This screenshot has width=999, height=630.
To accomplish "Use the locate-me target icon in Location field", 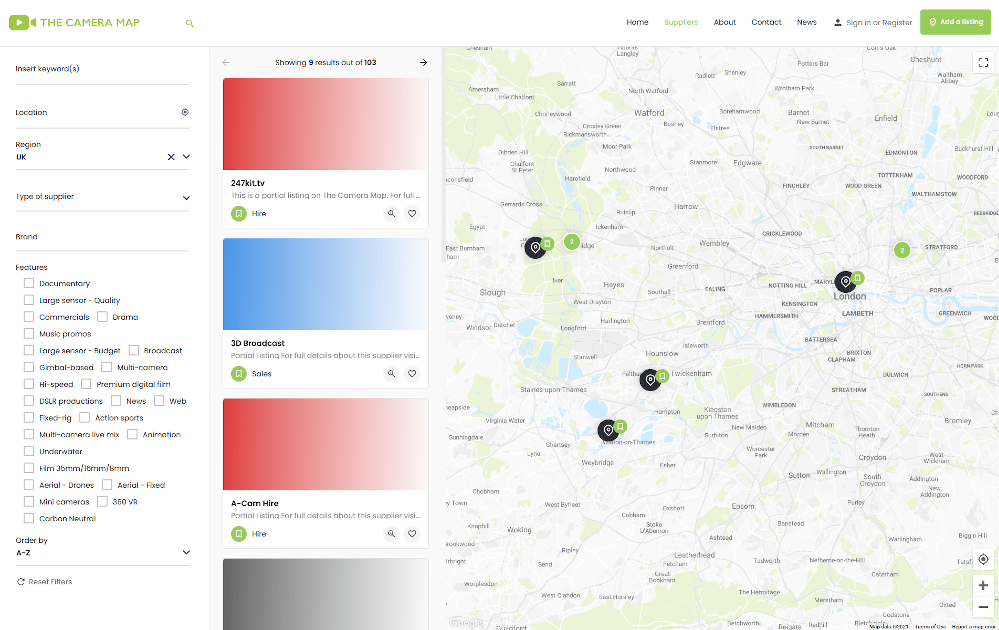I will (185, 112).
